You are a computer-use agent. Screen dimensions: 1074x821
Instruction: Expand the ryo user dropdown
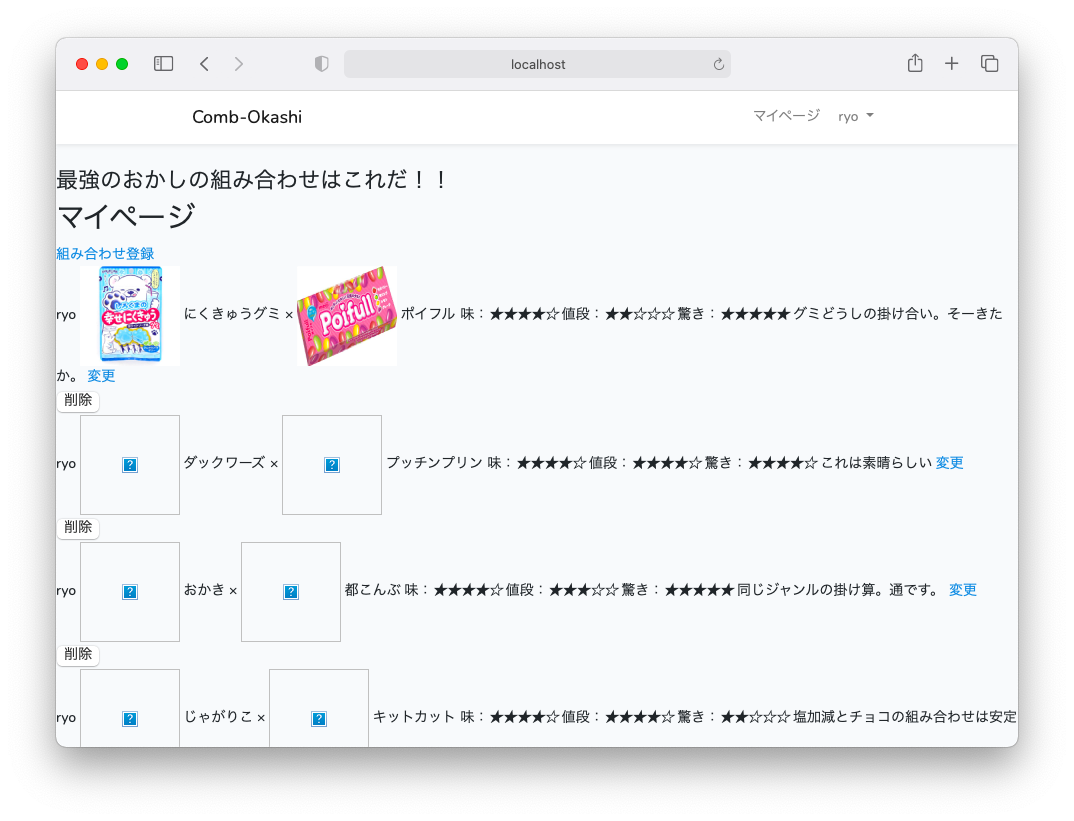tap(856, 116)
